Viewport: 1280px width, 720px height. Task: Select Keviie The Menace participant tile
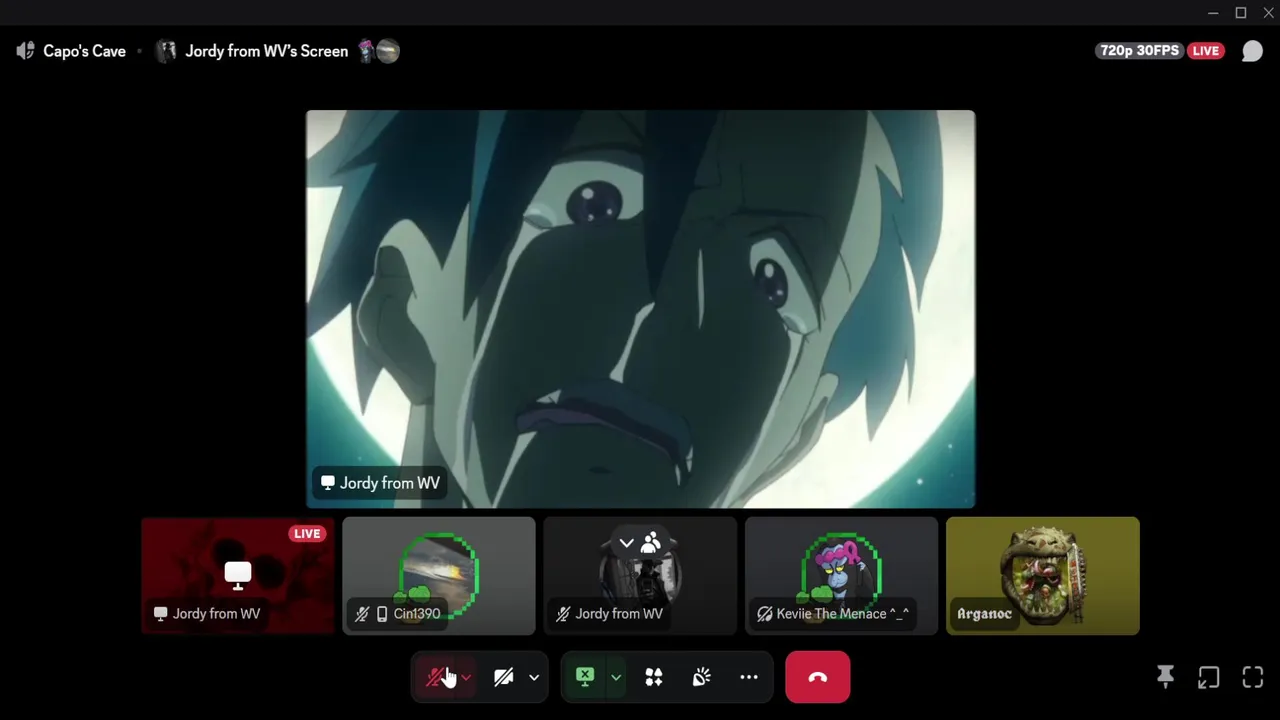[842, 576]
